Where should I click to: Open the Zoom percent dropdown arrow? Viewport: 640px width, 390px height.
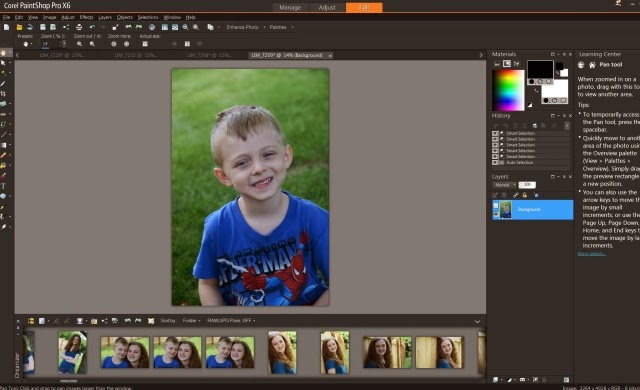point(64,44)
